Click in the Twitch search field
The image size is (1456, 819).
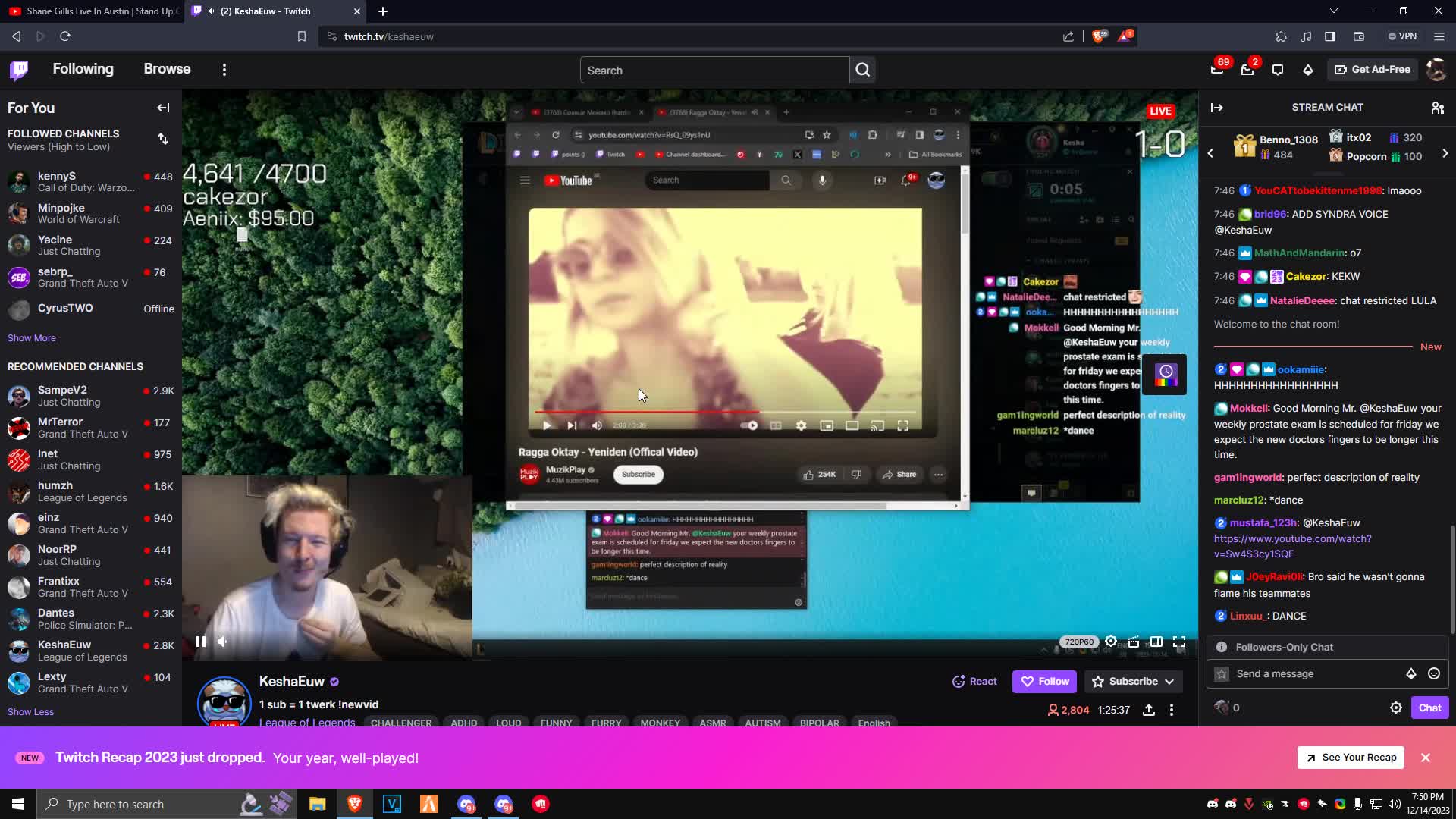[x=713, y=70]
